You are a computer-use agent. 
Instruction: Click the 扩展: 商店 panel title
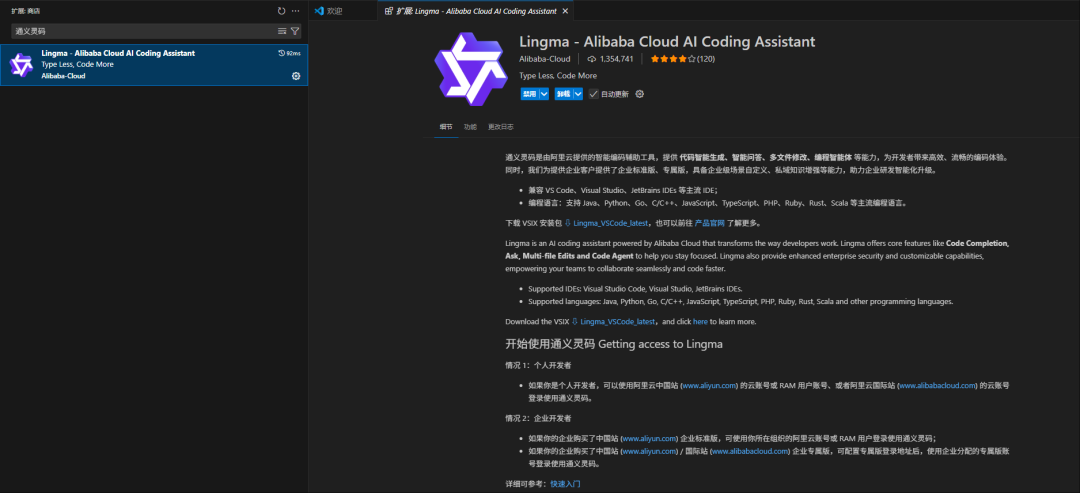click(25, 11)
